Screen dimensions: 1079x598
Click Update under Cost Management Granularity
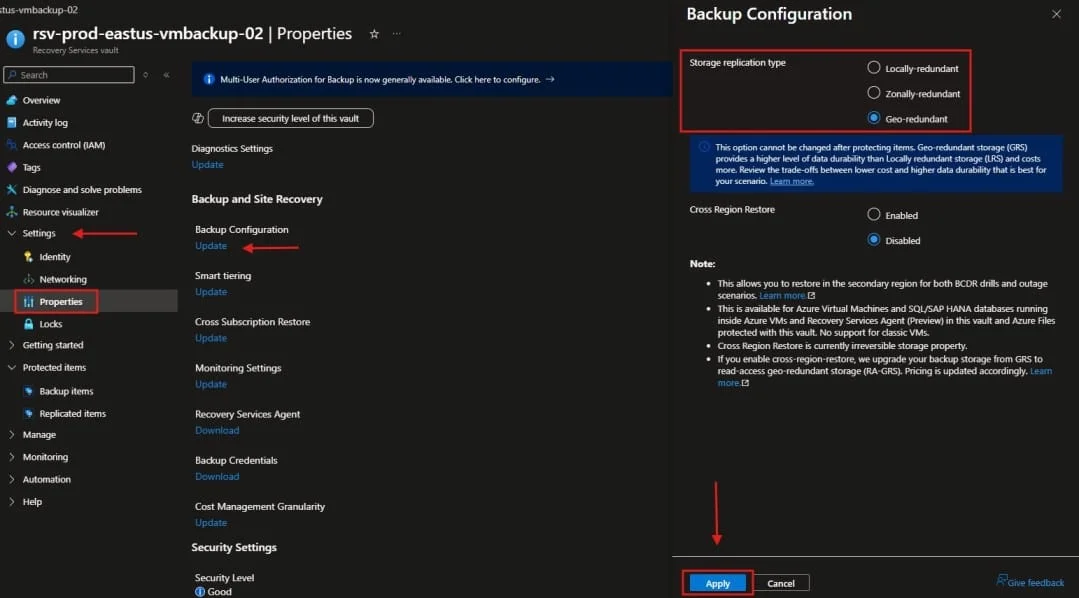tap(211, 523)
